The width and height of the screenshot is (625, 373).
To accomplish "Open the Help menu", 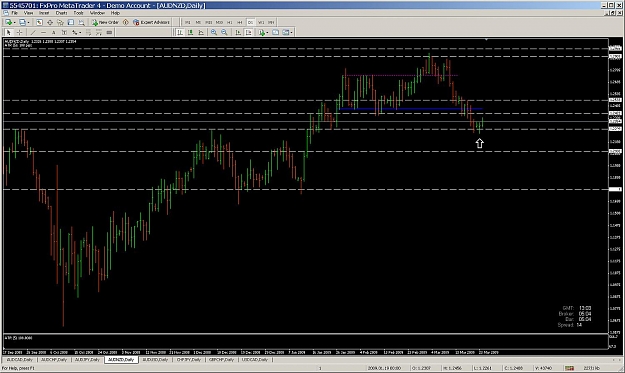I will click(x=115, y=13).
